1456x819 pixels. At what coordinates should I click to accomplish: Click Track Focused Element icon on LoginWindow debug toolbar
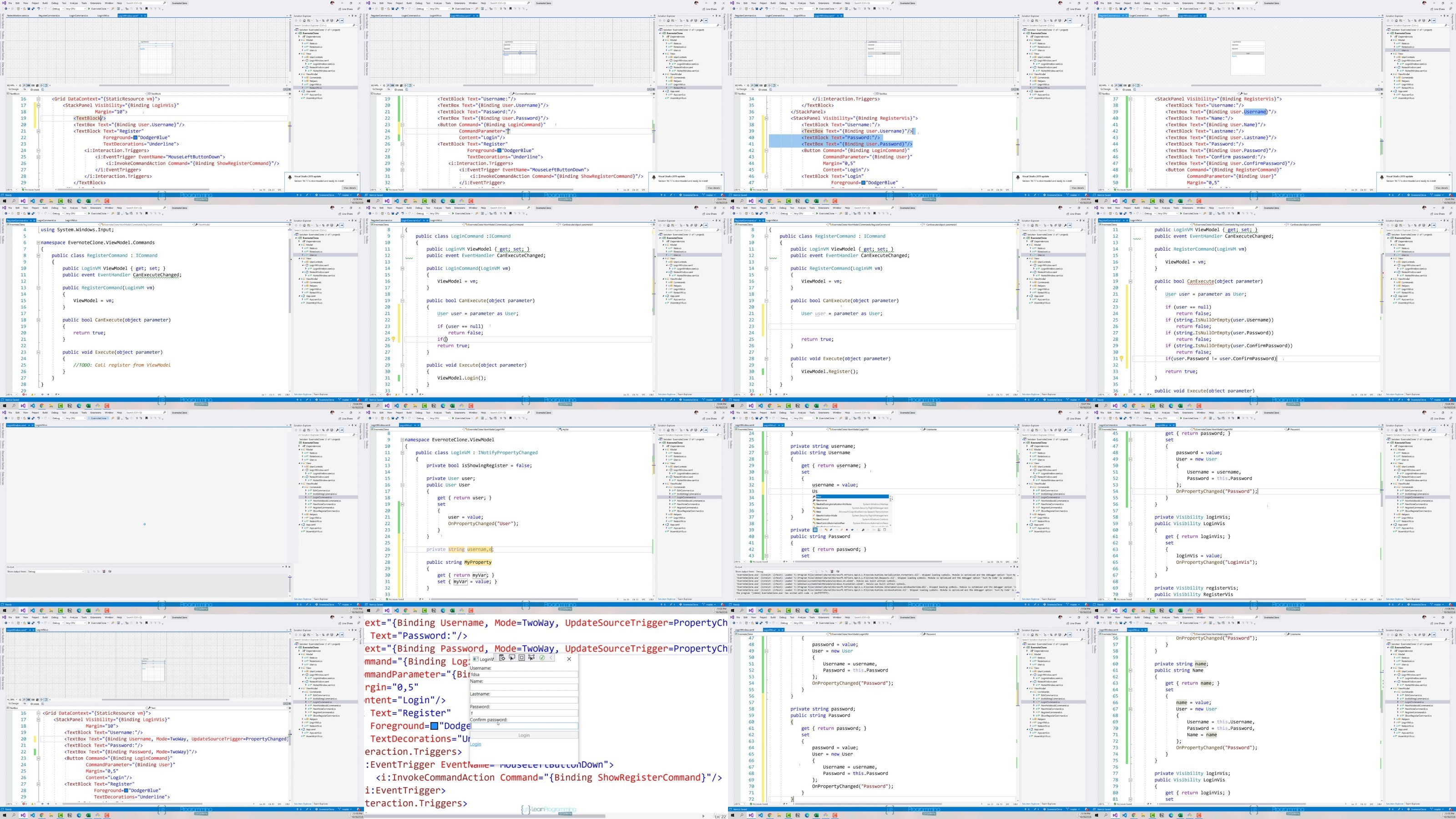(531, 658)
